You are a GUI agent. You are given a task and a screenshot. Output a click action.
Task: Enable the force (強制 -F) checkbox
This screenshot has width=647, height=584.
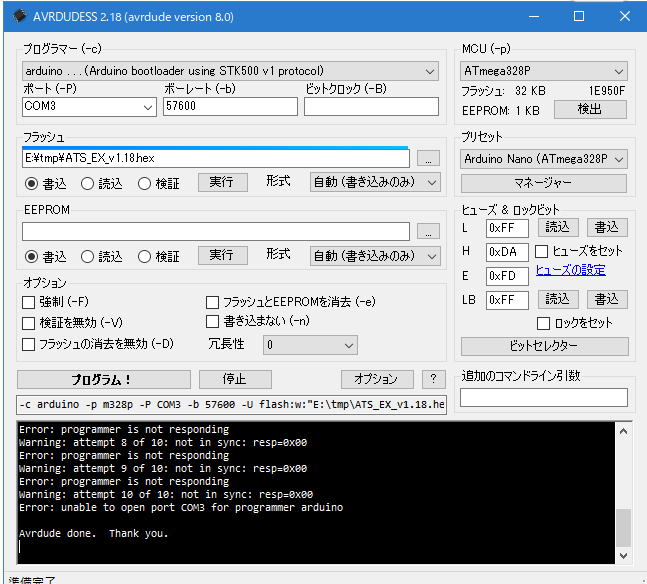click(x=29, y=302)
